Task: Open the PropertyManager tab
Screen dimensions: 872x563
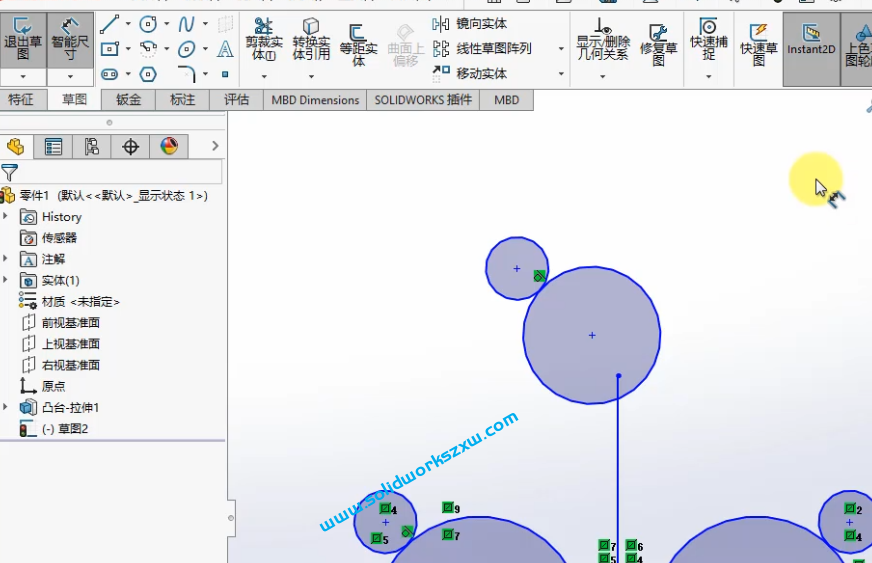Action: click(x=53, y=147)
